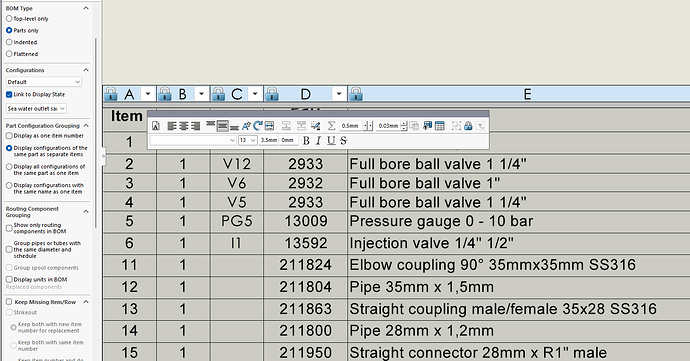This screenshot has width=690, height=361.
Task: Click the table header top icon
Action: [286, 126]
